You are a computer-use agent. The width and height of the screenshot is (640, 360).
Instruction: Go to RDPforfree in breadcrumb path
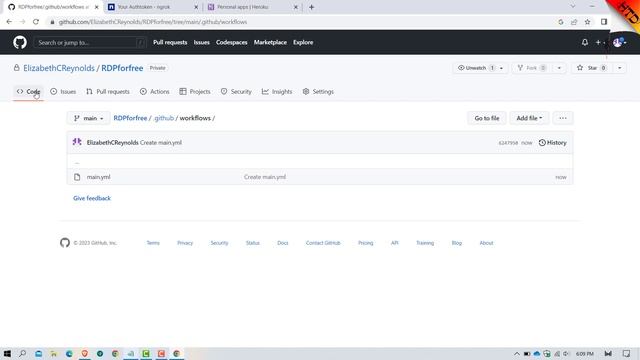pos(130,118)
